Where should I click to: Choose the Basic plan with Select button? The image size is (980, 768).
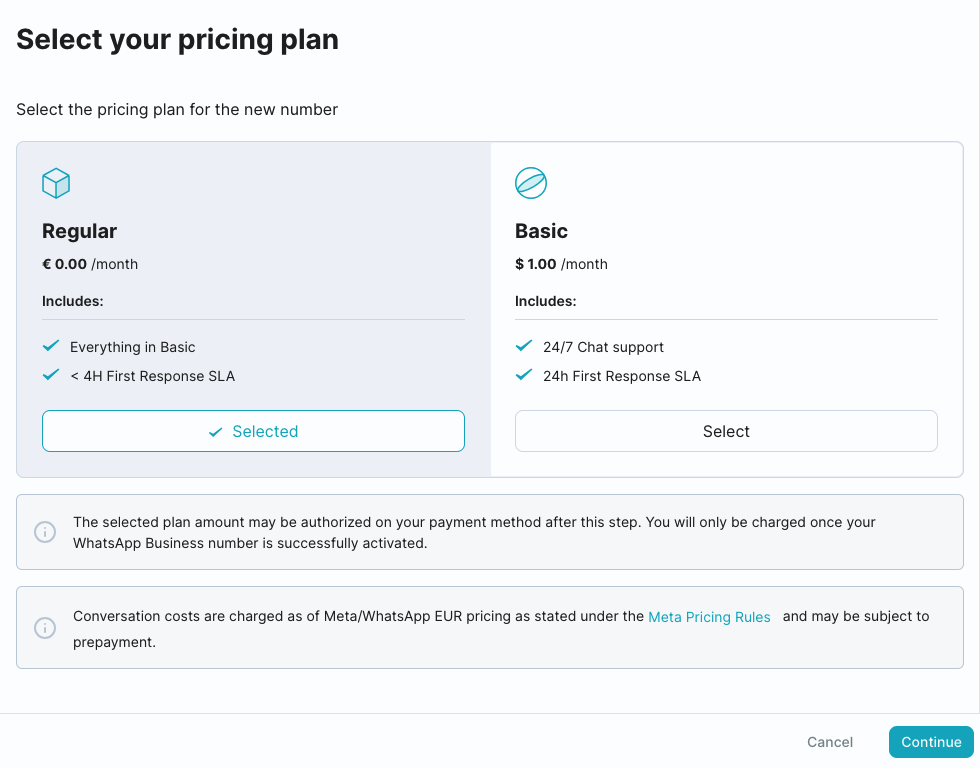click(726, 431)
